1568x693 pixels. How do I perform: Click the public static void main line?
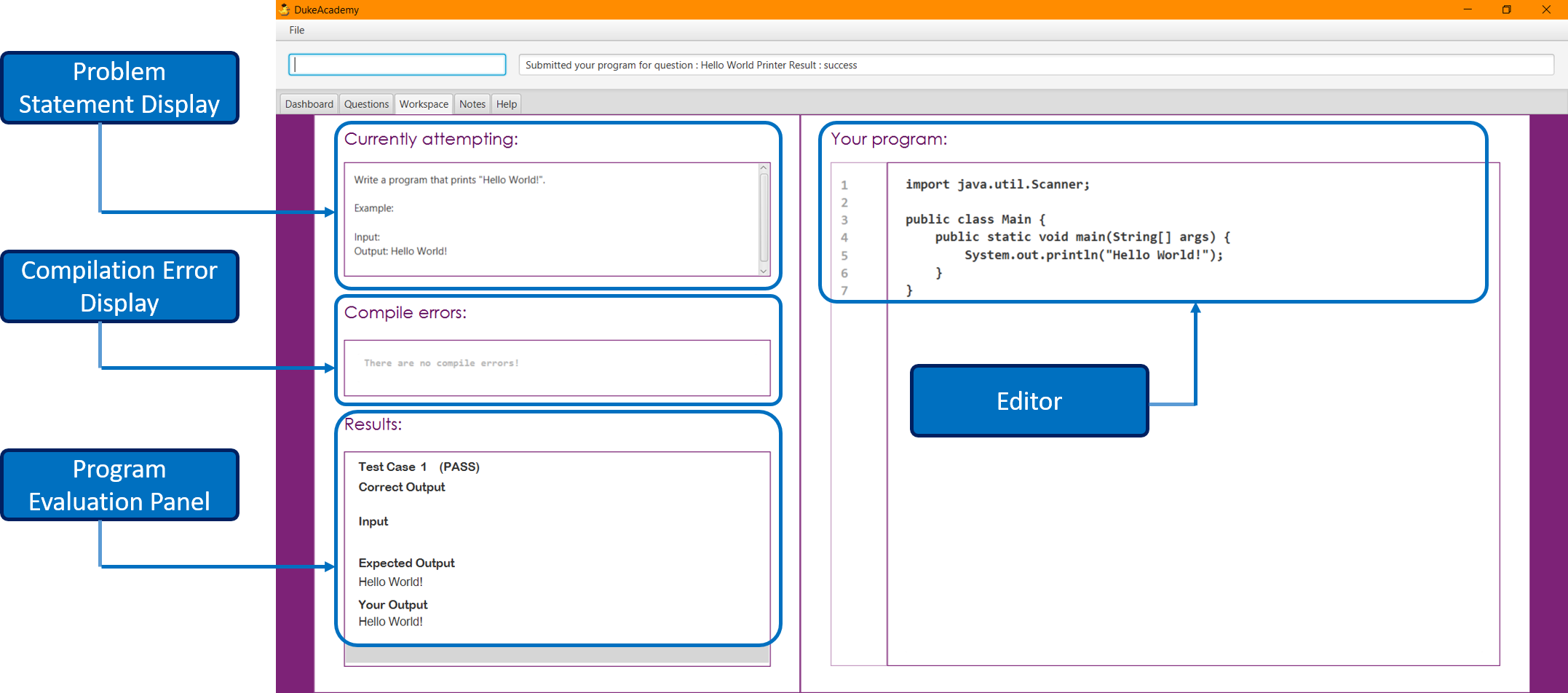(x=1082, y=237)
